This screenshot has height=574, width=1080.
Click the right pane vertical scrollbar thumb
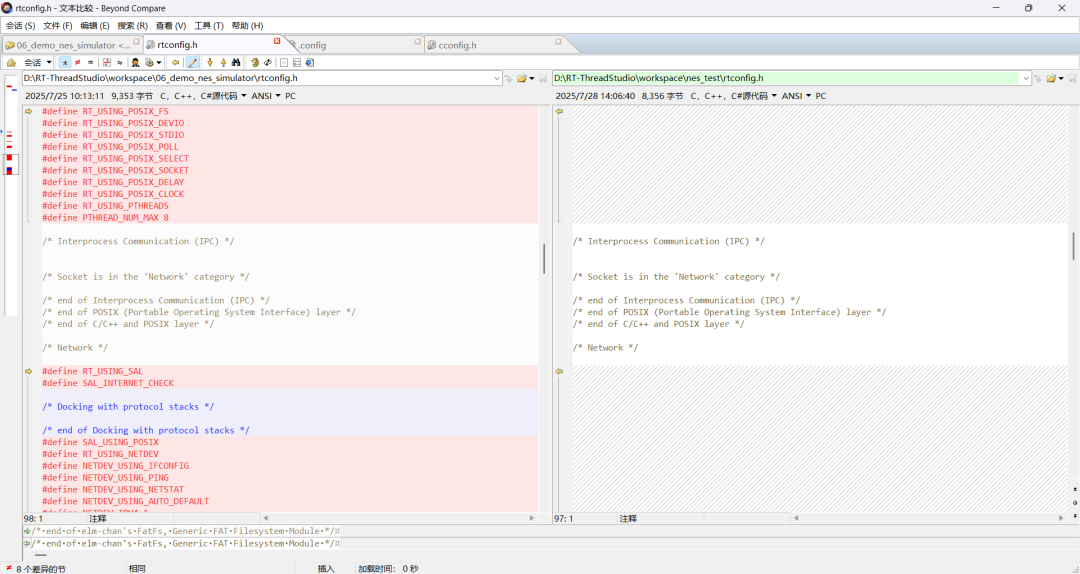(1073, 246)
